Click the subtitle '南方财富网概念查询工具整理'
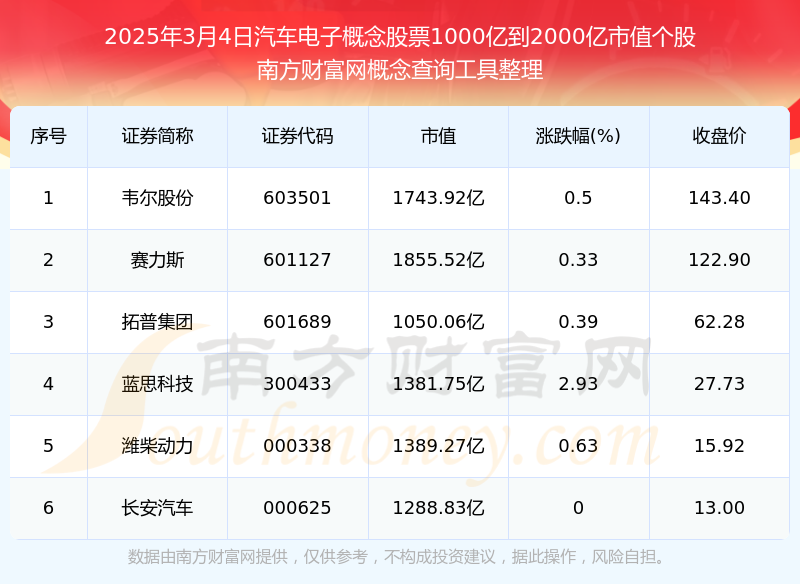Viewport: 800px width, 584px height. 400,70
